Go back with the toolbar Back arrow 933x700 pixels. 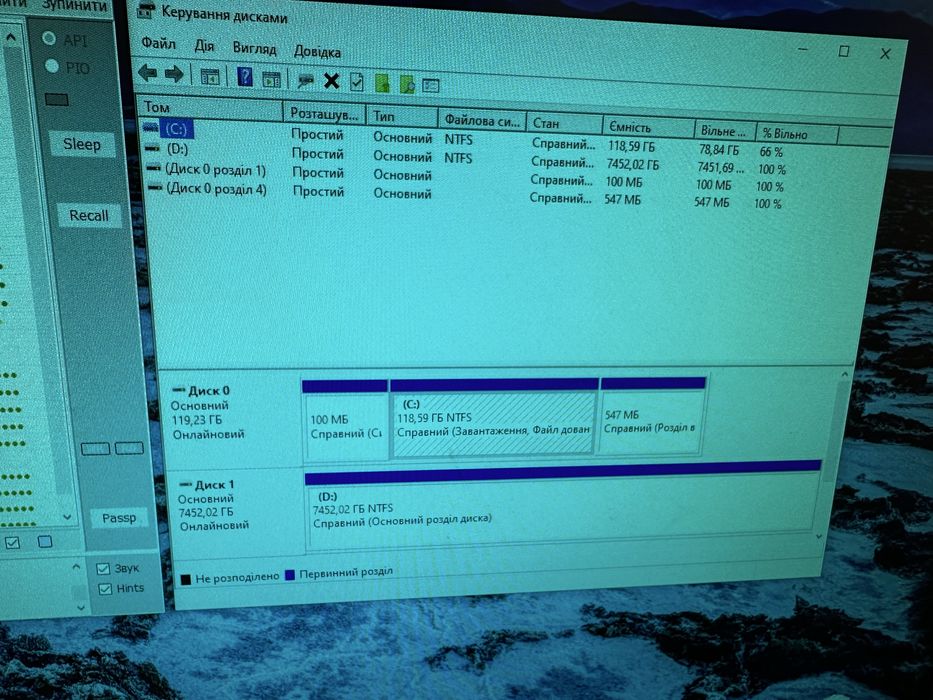147,73
